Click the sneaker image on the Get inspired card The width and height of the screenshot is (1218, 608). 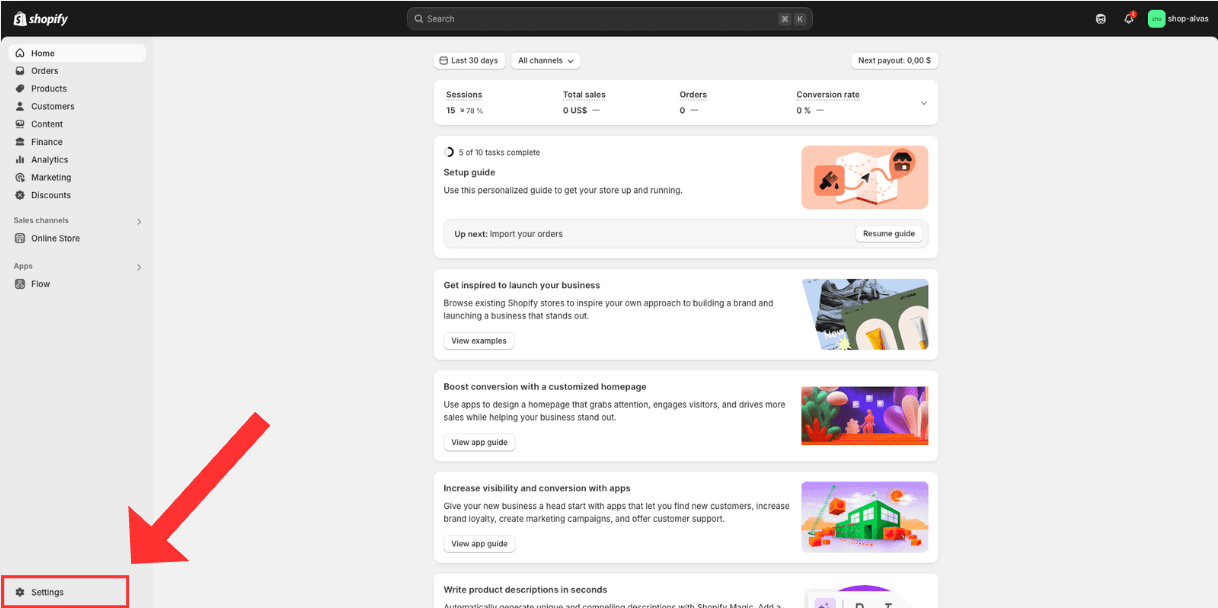pos(865,314)
